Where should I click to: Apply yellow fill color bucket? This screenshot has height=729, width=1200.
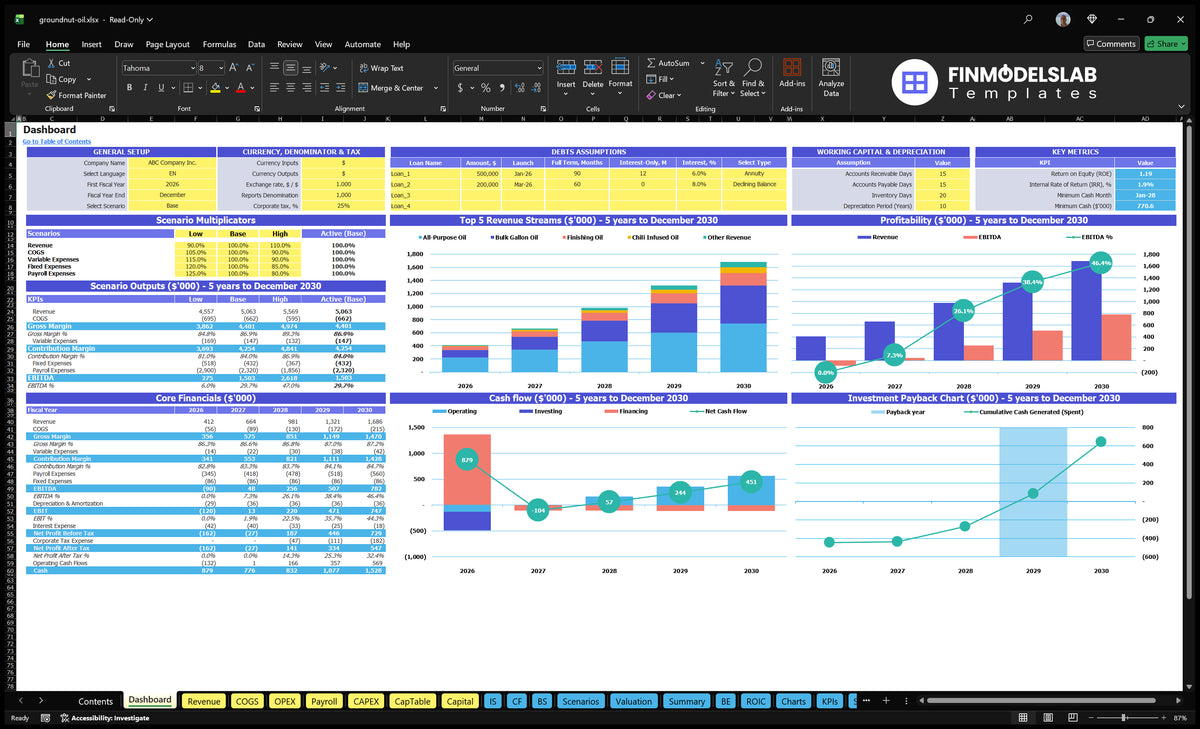tap(215, 88)
